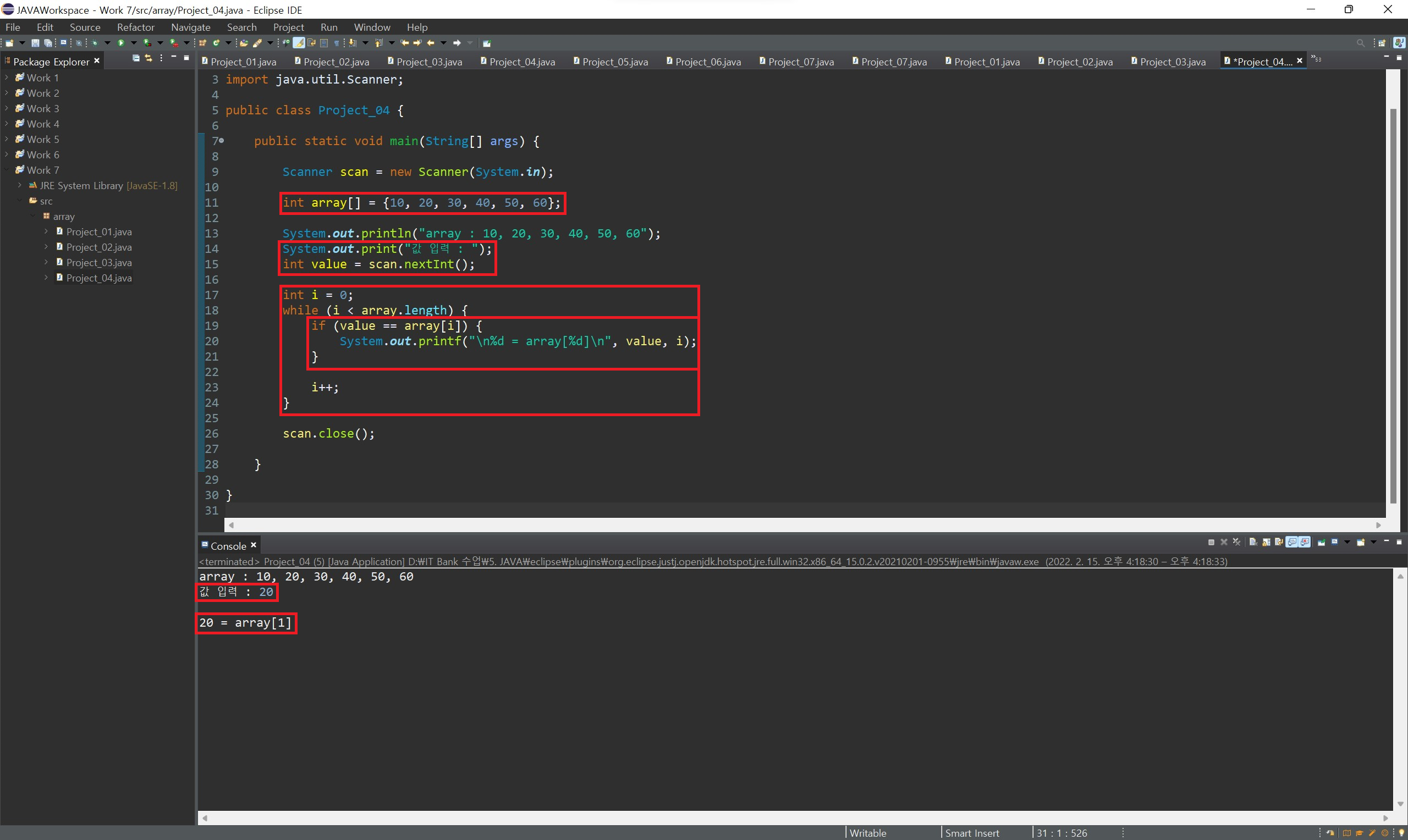Close the Console view tab
This screenshot has height=840, width=1408.
(254, 545)
